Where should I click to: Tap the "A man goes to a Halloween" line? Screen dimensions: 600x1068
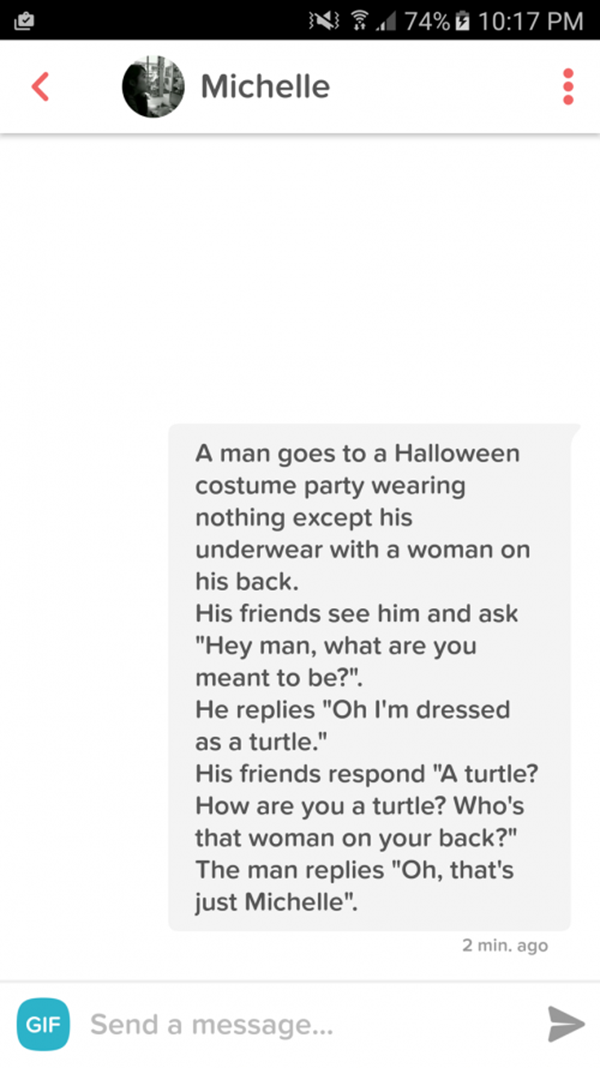point(358,453)
